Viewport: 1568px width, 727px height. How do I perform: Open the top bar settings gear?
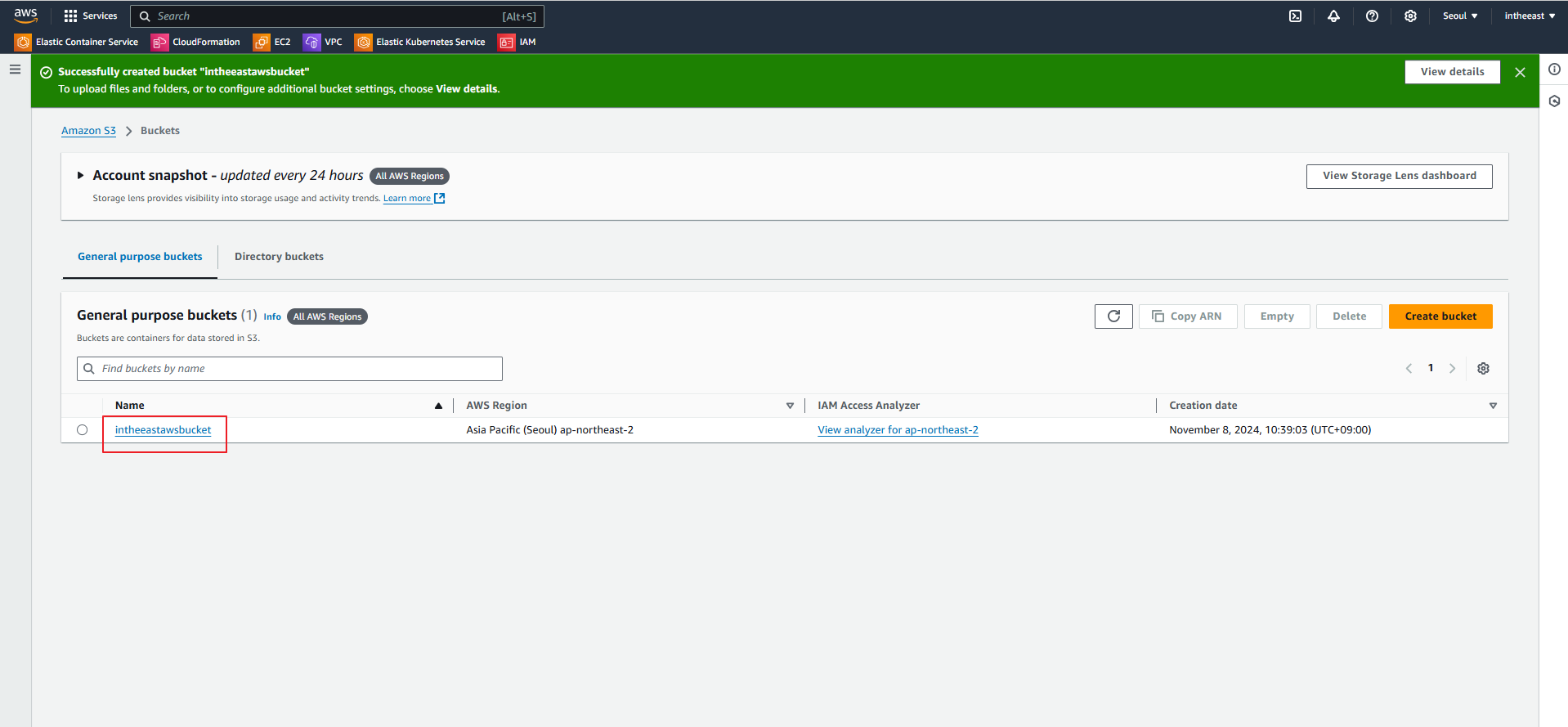[1410, 16]
